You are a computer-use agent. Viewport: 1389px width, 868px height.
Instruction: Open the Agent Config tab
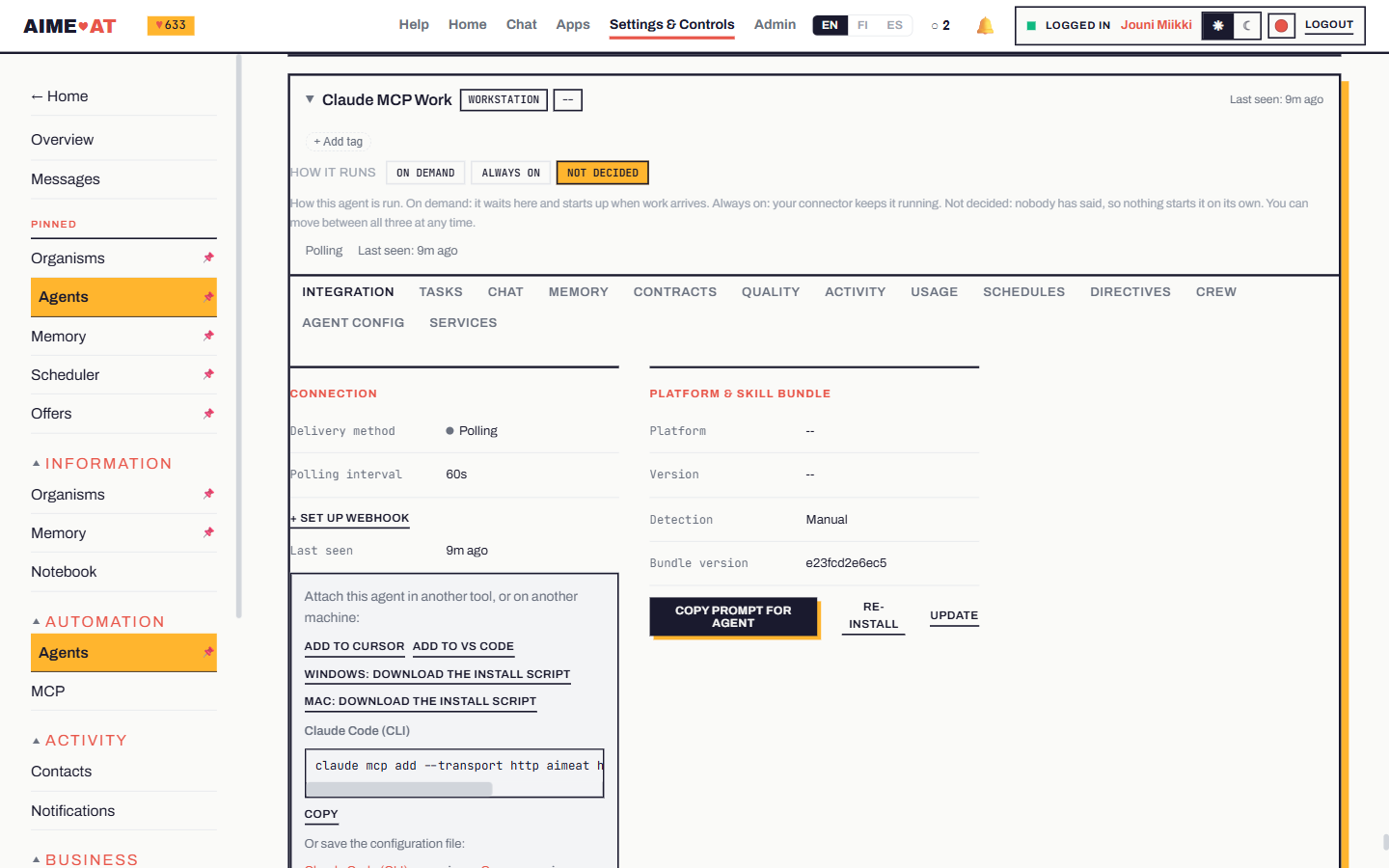[353, 323]
